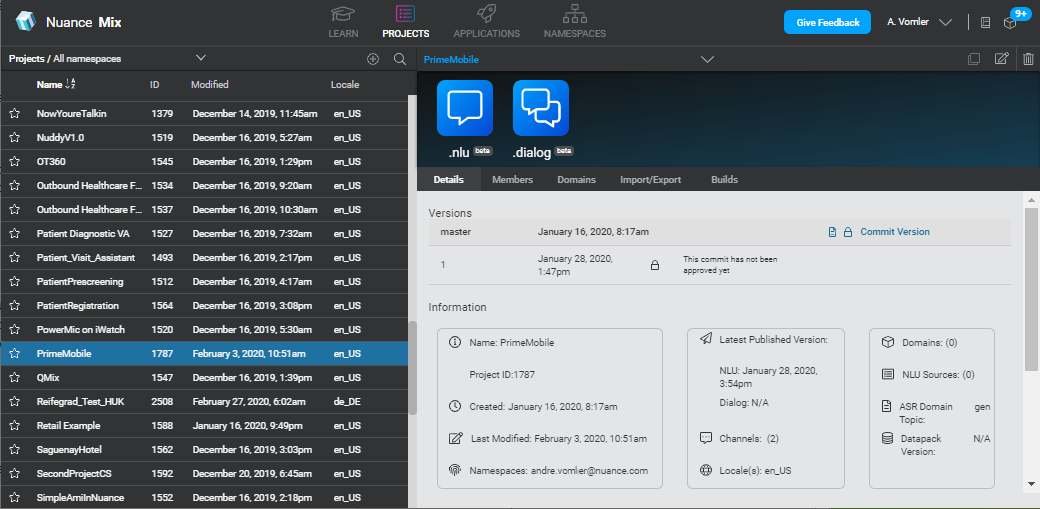Star the QMix project as favorite
The width and height of the screenshot is (1040, 509).
click(15, 378)
